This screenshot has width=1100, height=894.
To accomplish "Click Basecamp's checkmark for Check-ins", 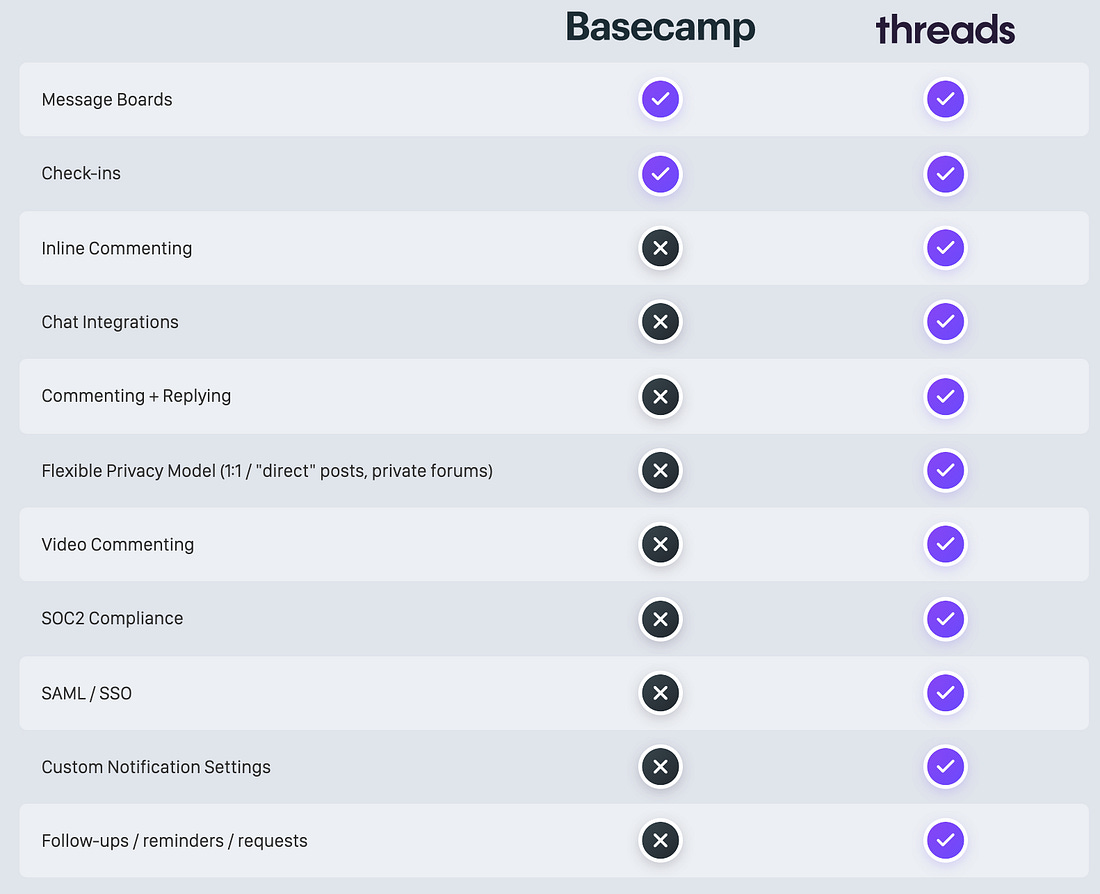I will pyautogui.click(x=660, y=173).
